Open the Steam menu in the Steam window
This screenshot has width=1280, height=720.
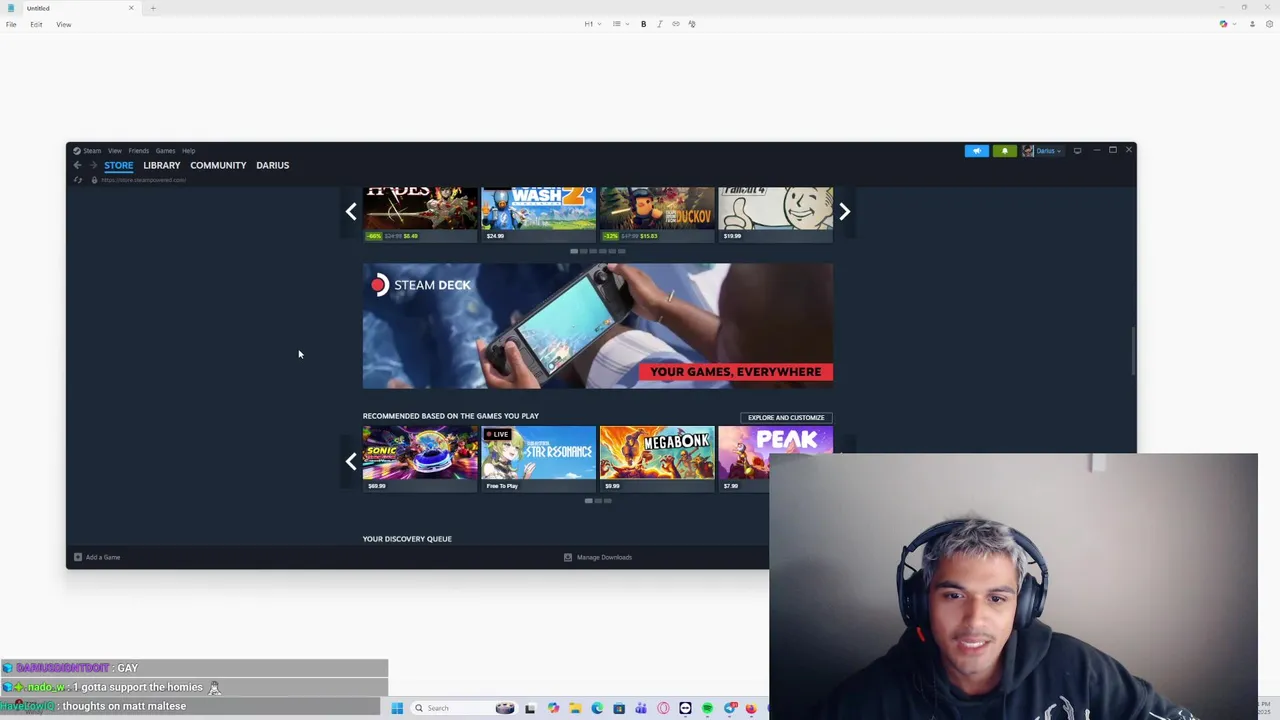pos(91,151)
